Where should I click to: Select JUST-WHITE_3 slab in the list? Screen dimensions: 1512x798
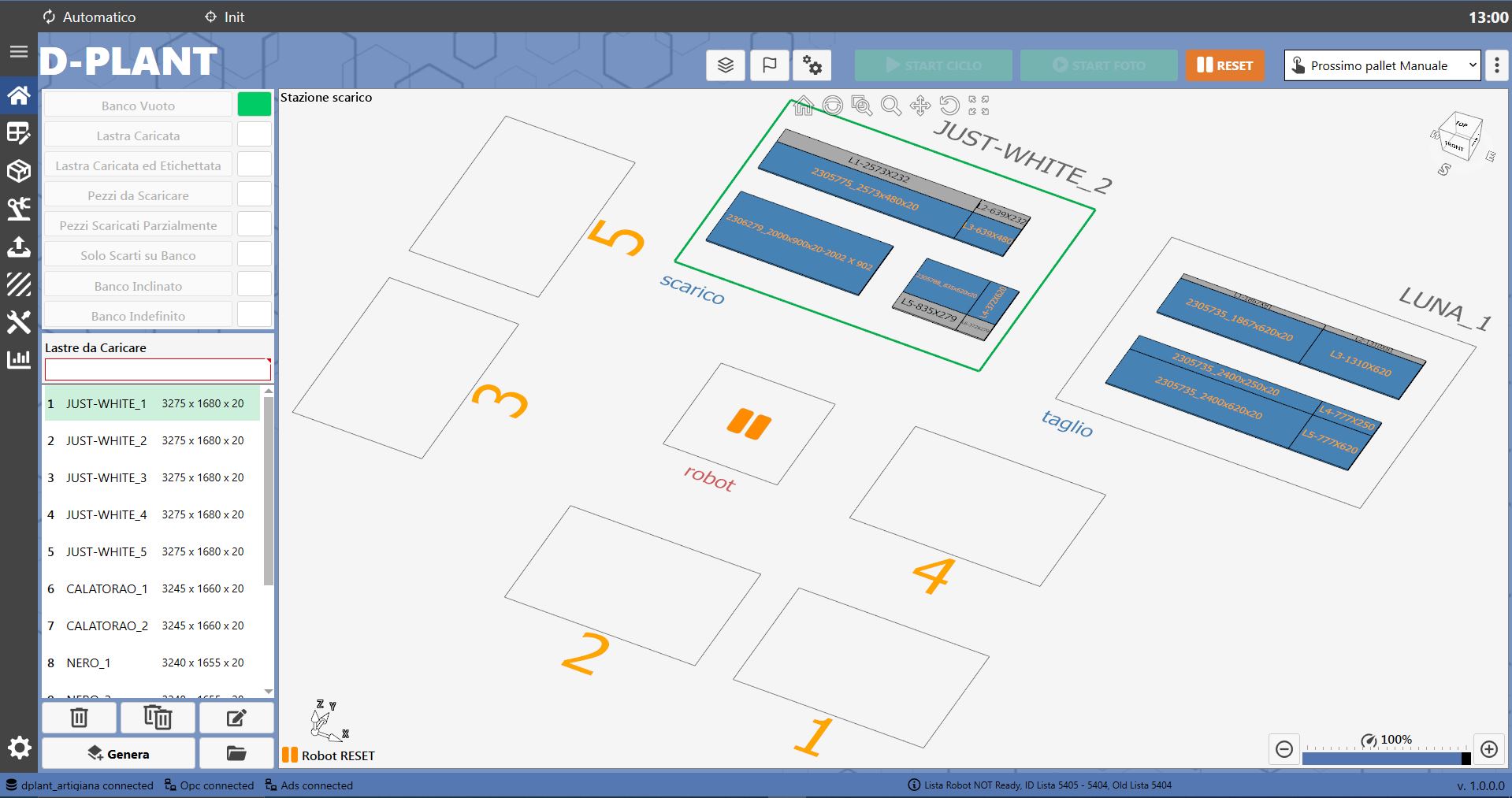tap(151, 477)
